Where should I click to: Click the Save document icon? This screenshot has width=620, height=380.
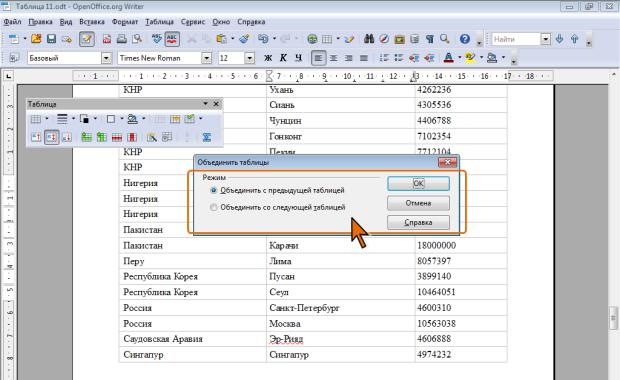pos(51,39)
